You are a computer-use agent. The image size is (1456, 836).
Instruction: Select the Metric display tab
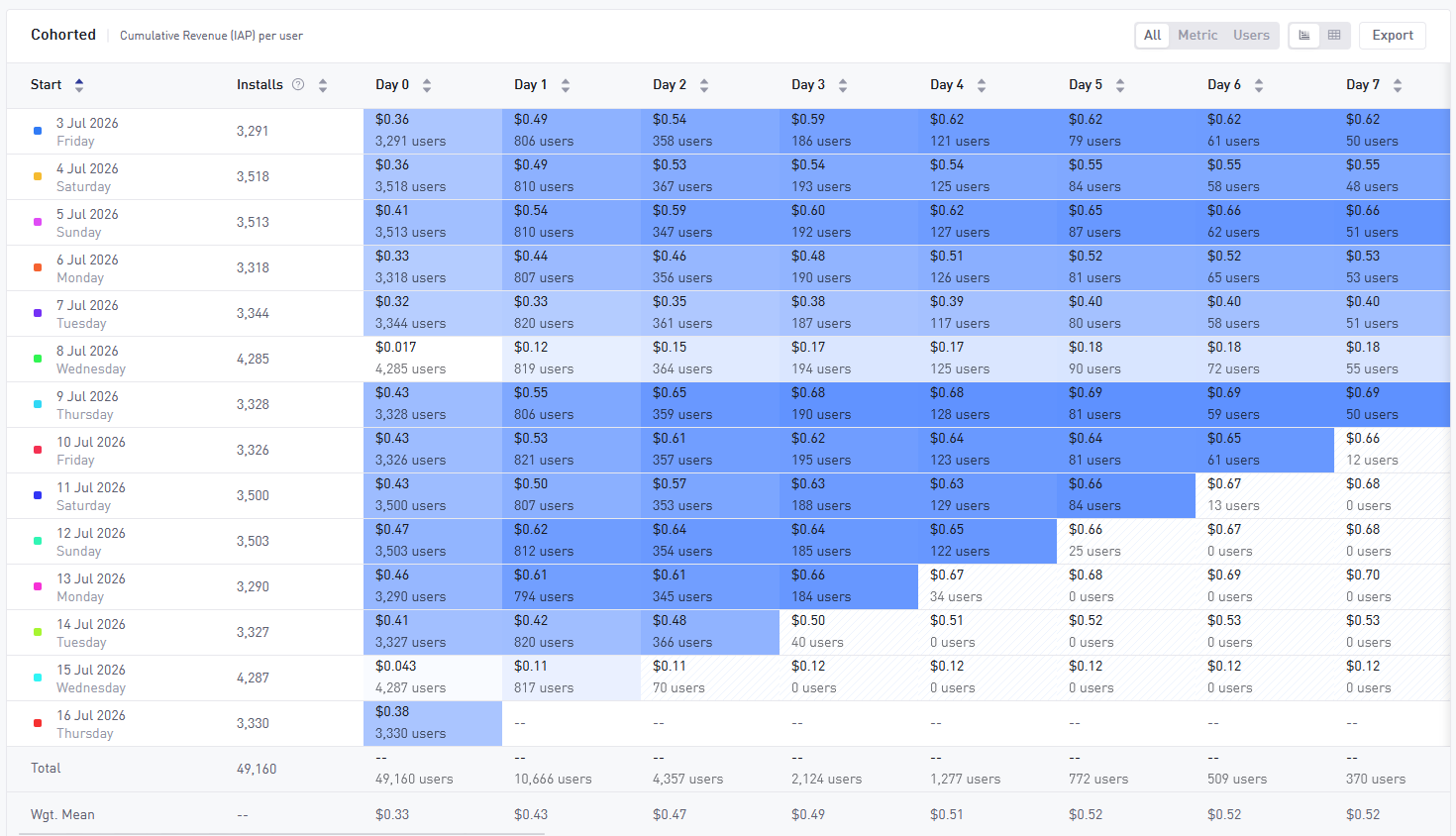click(1197, 36)
